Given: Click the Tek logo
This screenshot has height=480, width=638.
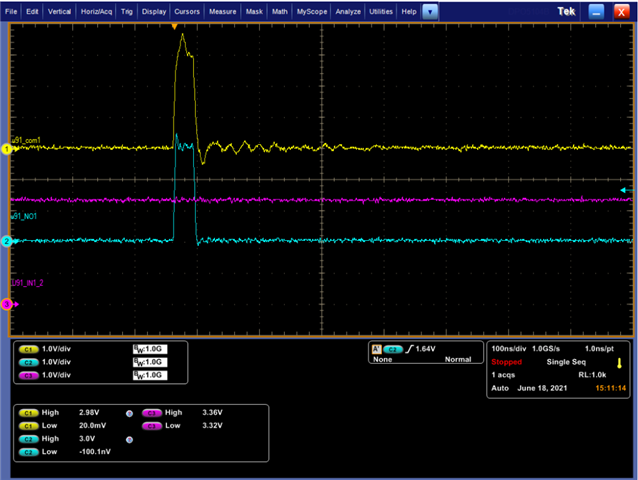Looking at the screenshot, I should (566, 11).
